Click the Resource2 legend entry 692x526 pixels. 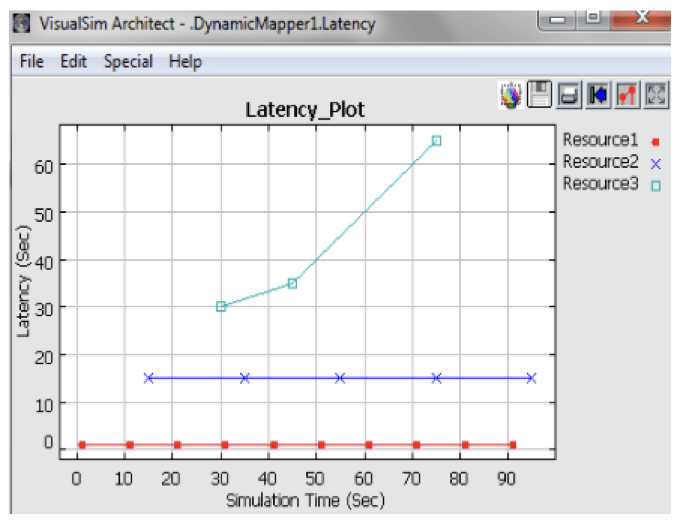point(600,161)
